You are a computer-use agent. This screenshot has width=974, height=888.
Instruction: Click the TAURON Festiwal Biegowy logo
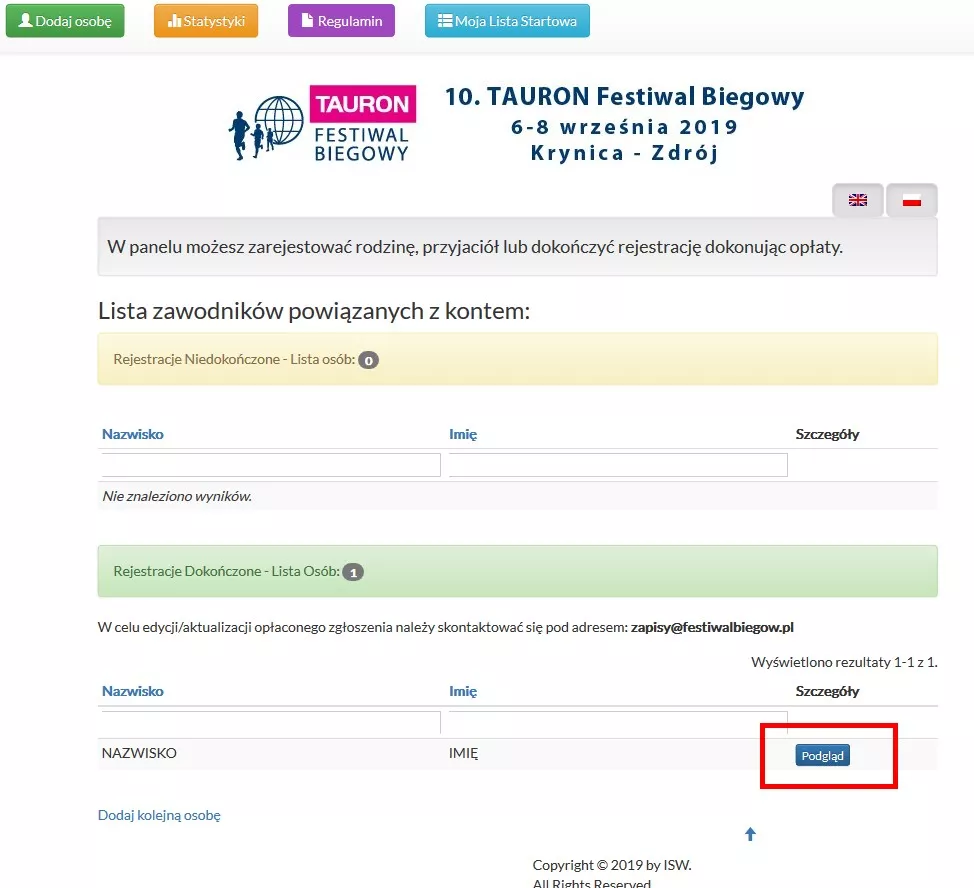tap(320, 124)
